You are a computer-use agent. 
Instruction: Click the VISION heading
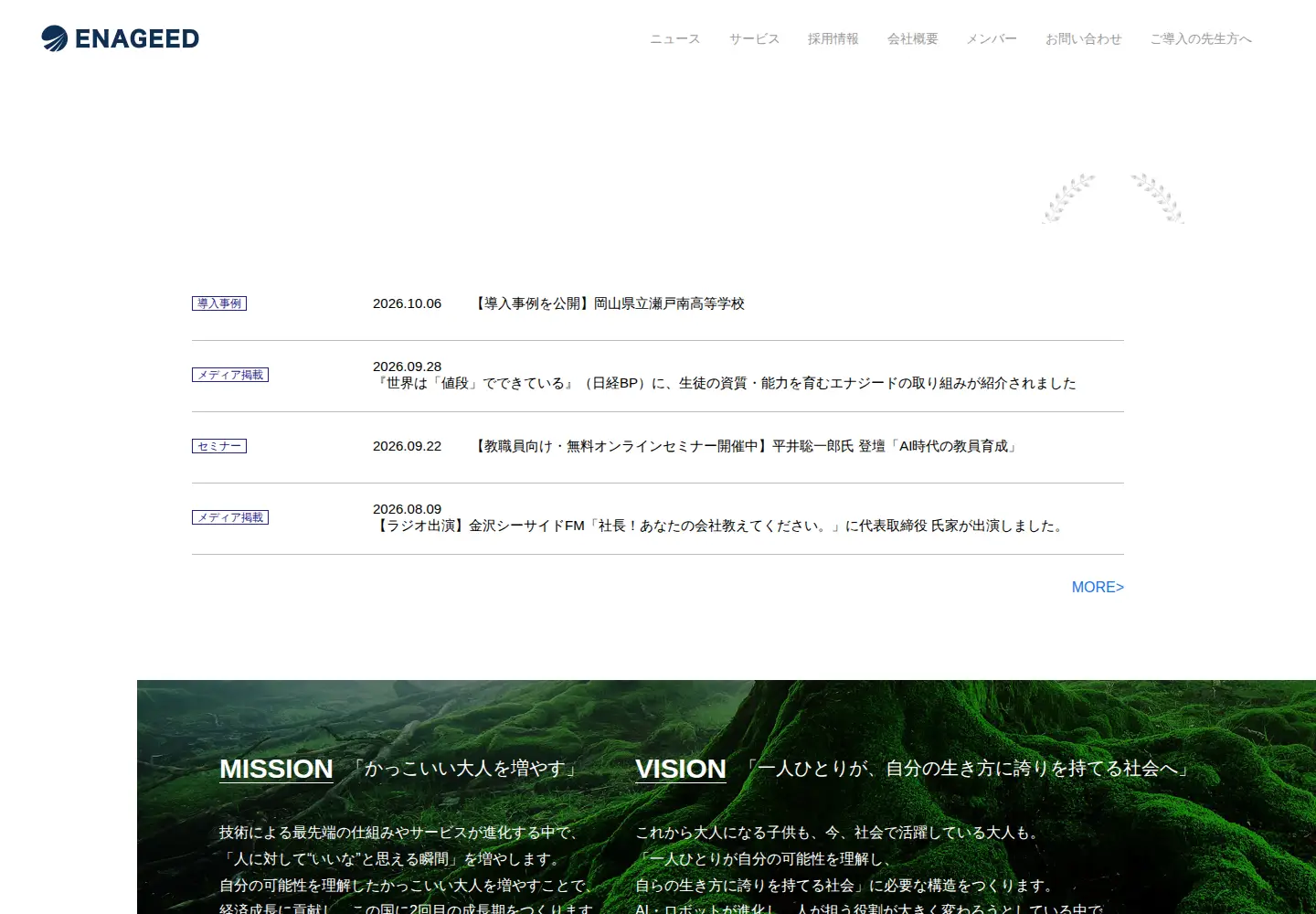click(681, 770)
